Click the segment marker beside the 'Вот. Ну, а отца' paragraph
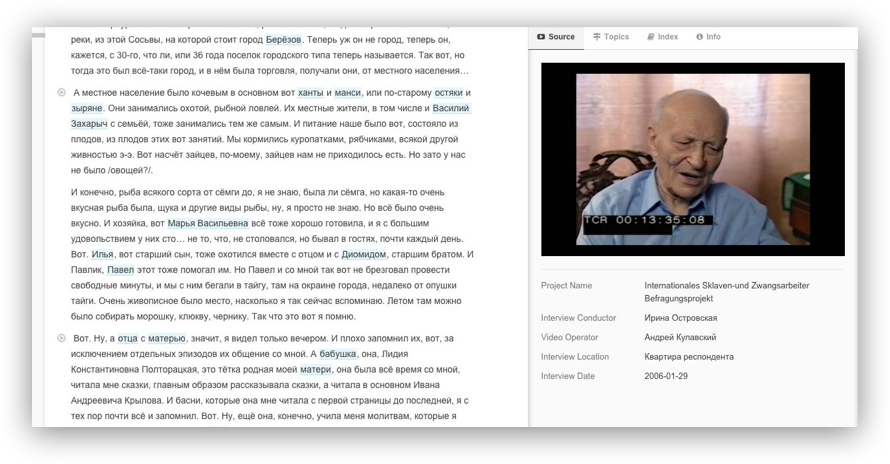Screen dimensions: 890x464 pos(62,339)
